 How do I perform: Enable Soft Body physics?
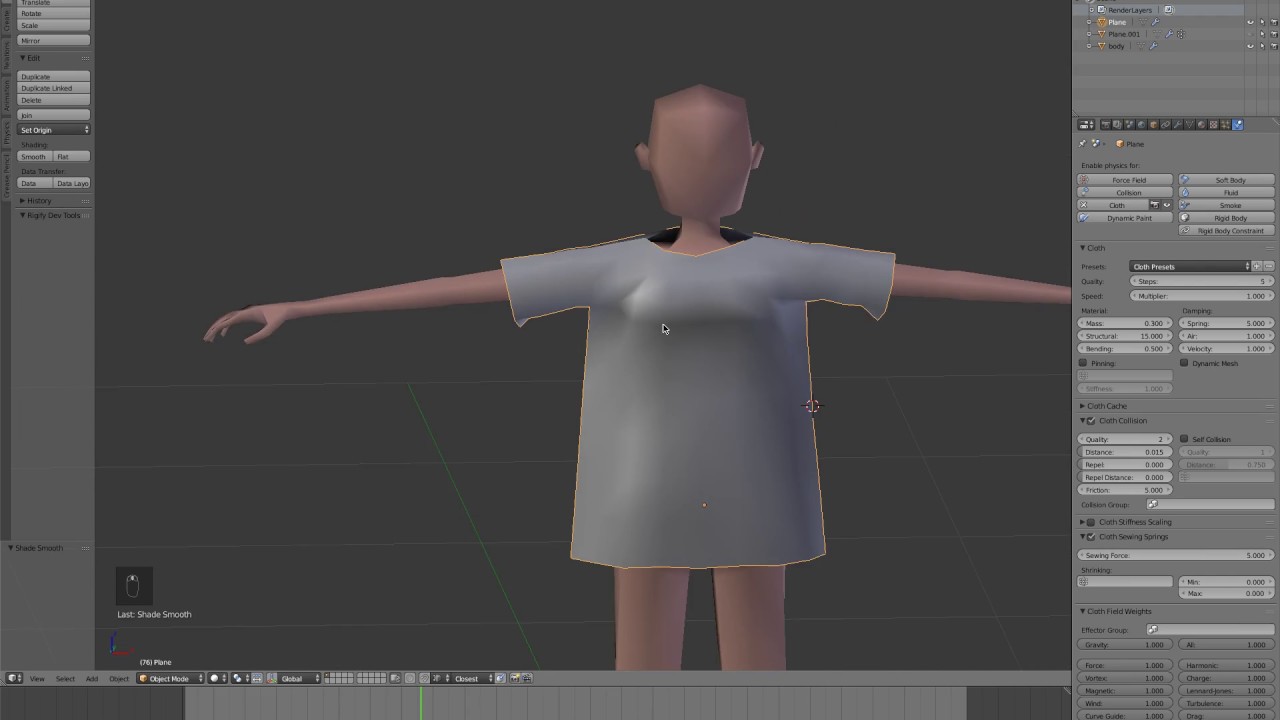click(x=1227, y=180)
